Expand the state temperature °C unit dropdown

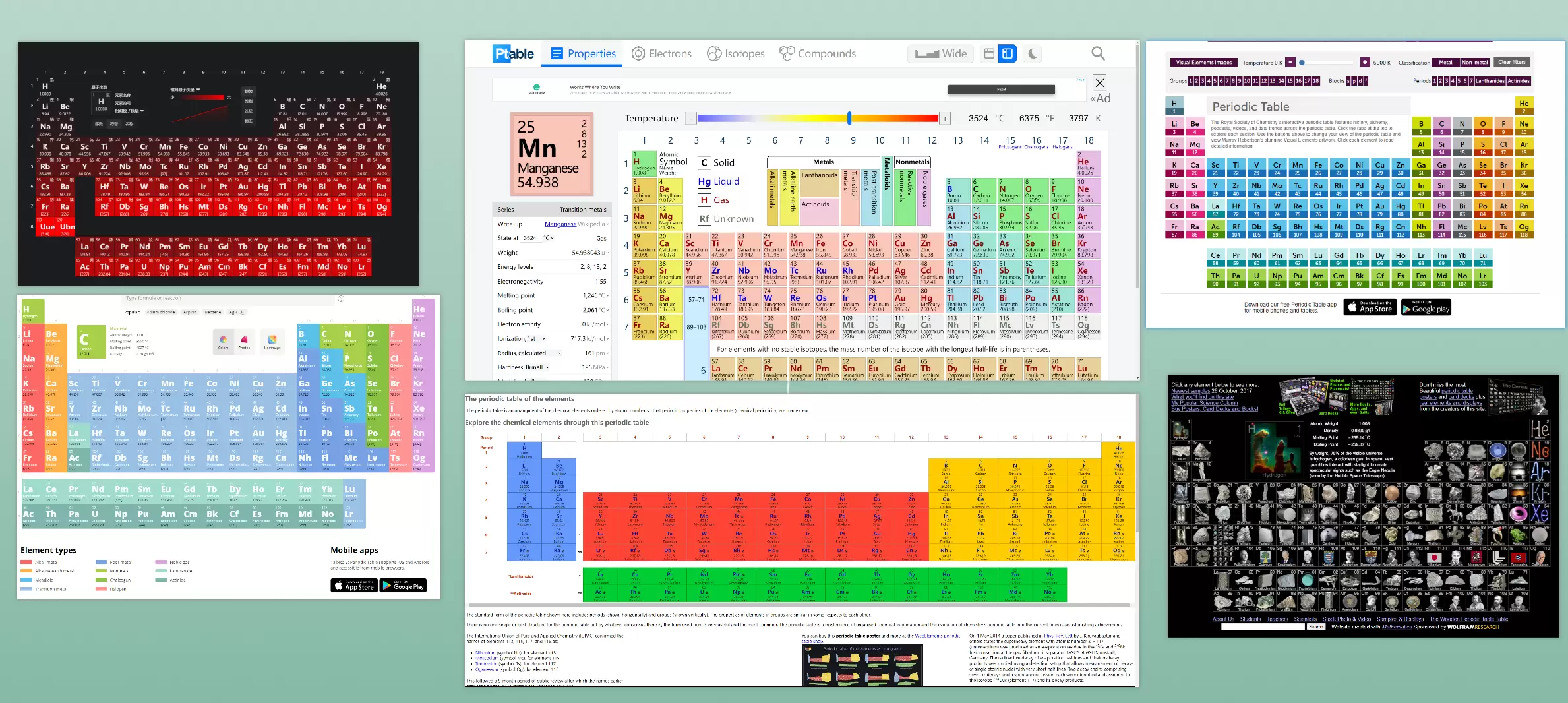549,238
